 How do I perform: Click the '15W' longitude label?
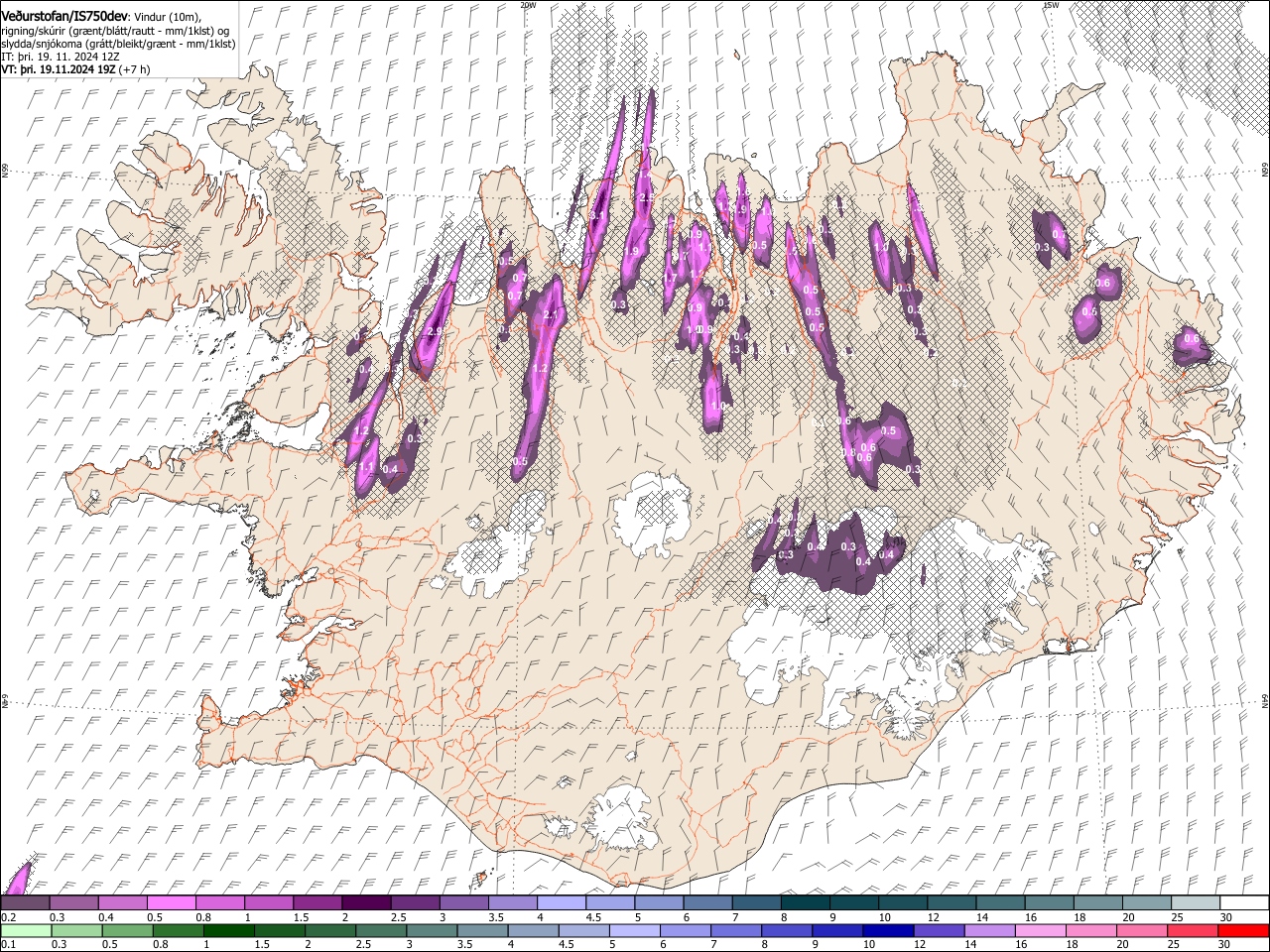[1051, 5]
